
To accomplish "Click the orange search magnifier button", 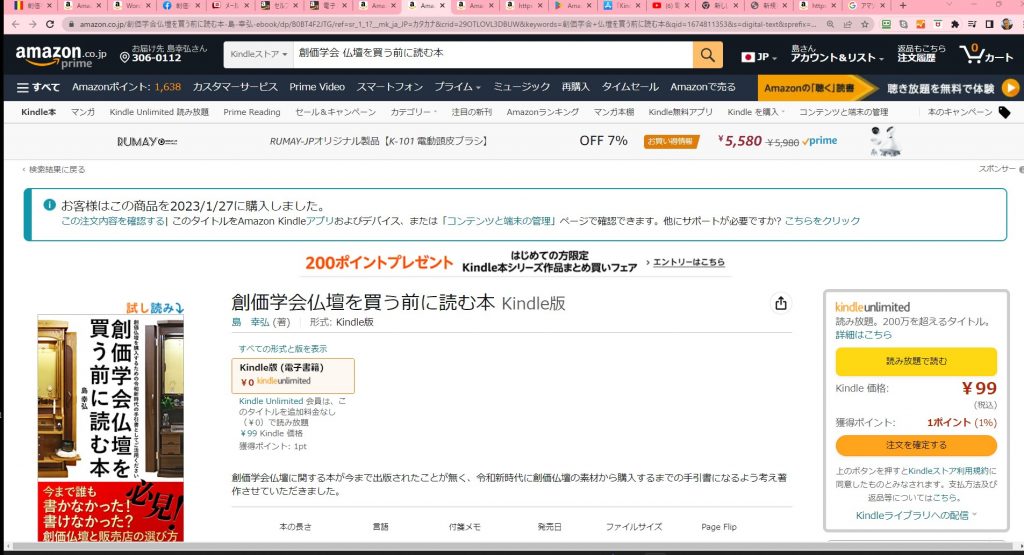I will tap(708, 55).
